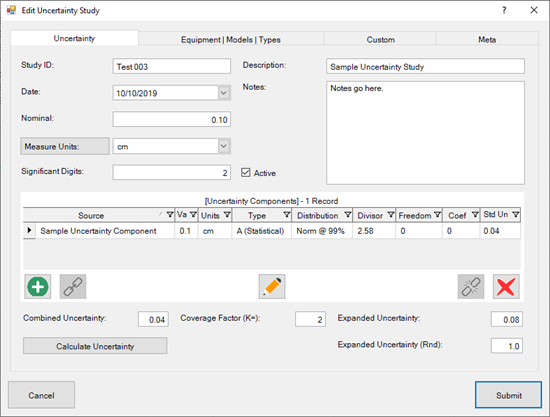Switch to the Meta tab
Viewport: 550px width, 417px height.
pyautogui.click(x=487, y=40)
